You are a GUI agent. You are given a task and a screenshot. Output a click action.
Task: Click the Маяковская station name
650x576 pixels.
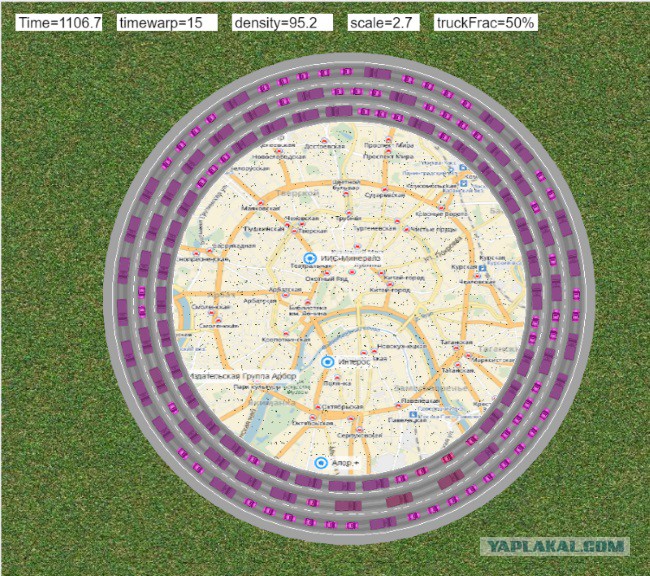pos(261,208)
